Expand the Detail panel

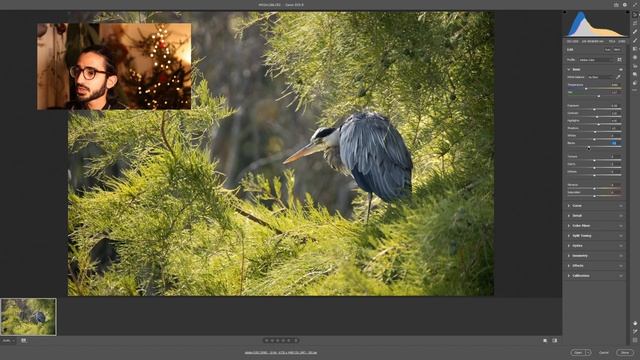click(x=569, y=216)
